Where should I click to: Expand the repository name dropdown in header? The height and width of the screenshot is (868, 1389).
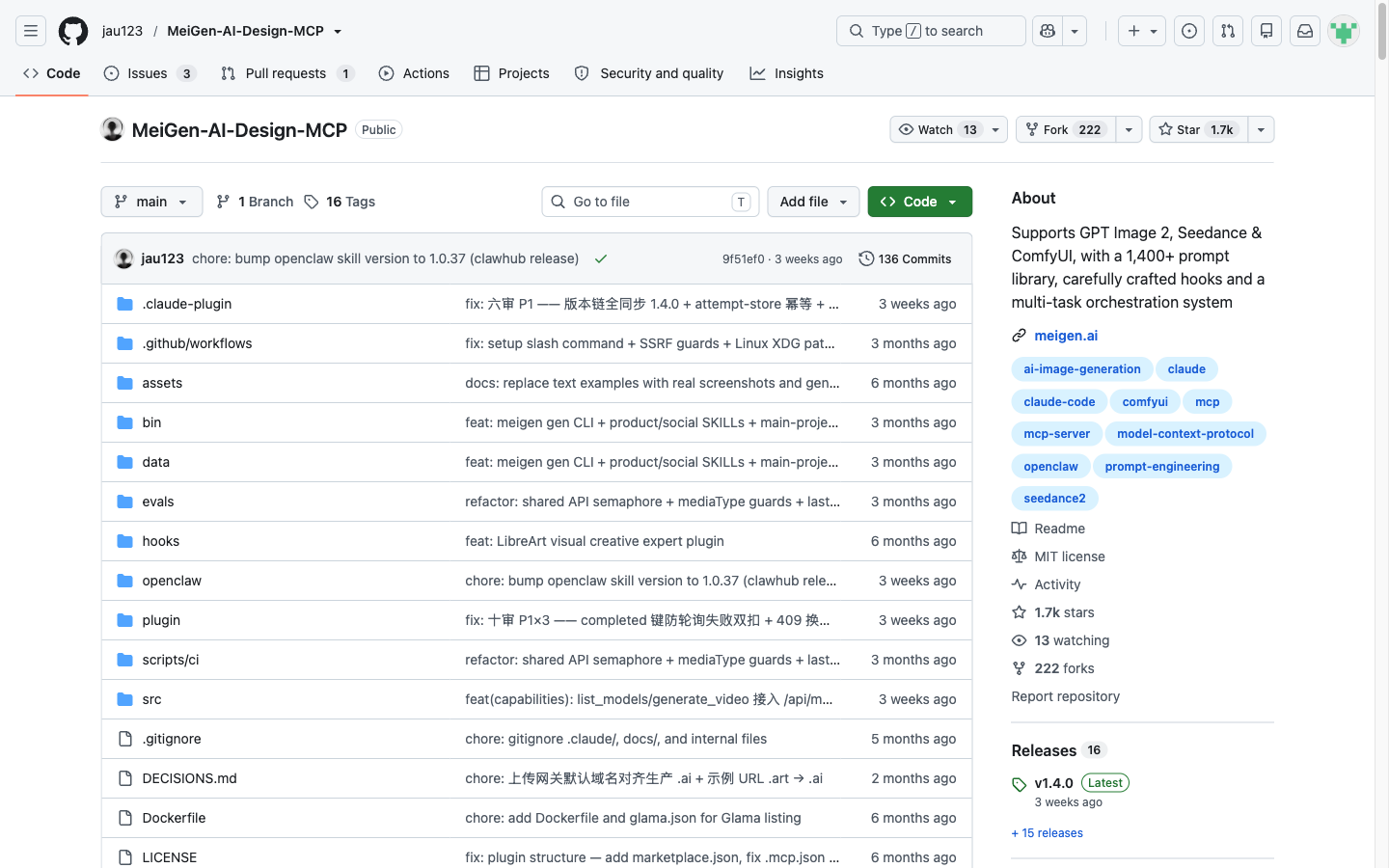pos(338,31)
